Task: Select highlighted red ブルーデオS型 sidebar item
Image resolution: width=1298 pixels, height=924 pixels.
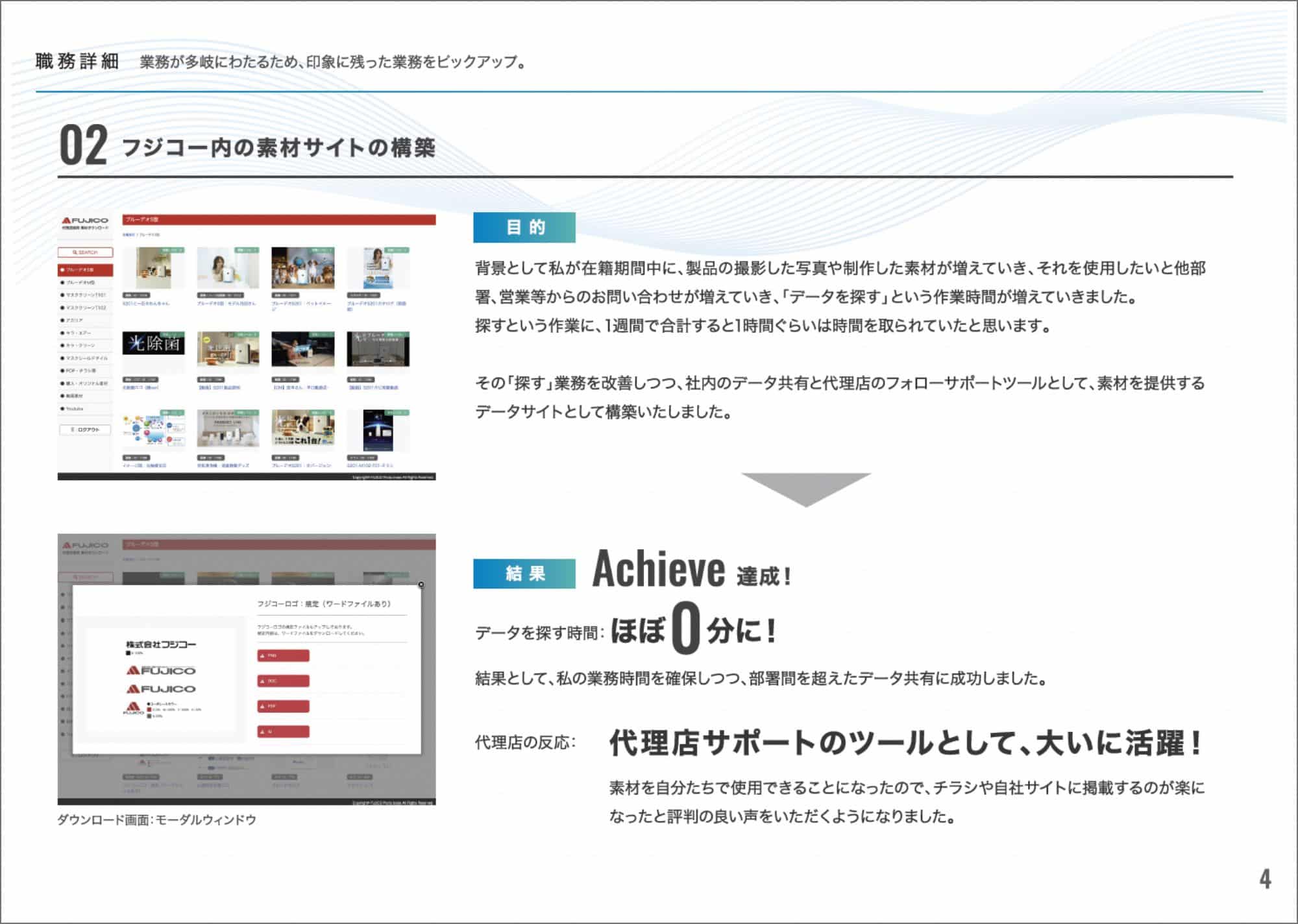Action: (85, 270)
